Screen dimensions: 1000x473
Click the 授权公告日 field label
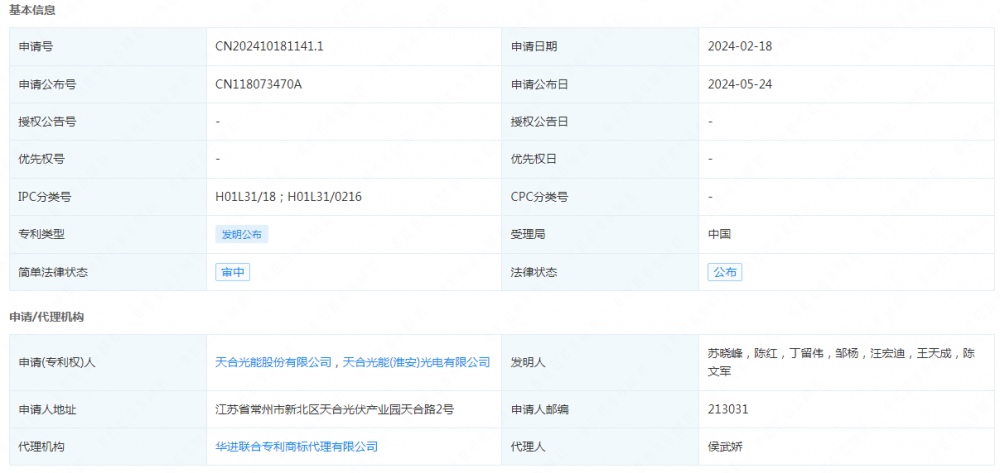coord(540,122)
